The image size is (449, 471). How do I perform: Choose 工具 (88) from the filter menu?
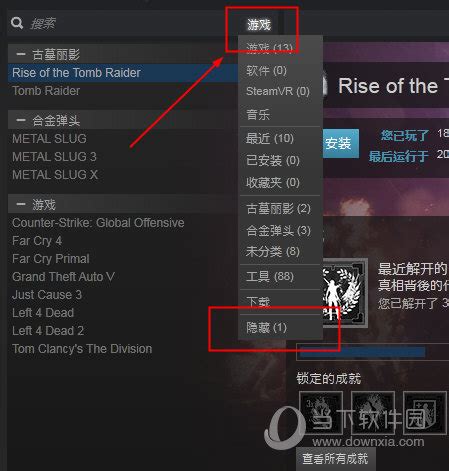[x=270, y=276]
